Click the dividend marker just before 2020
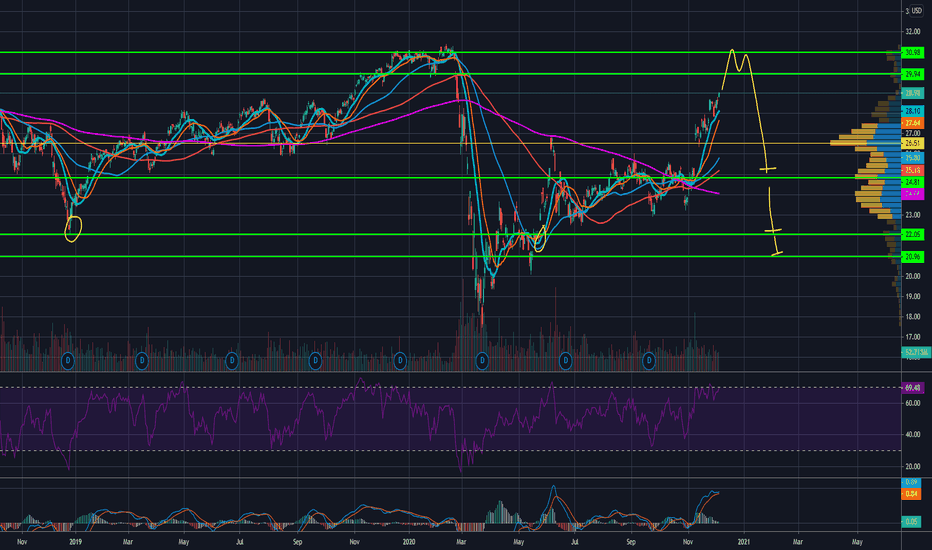The height and width of the screenshot is (550, 932). 400,360
